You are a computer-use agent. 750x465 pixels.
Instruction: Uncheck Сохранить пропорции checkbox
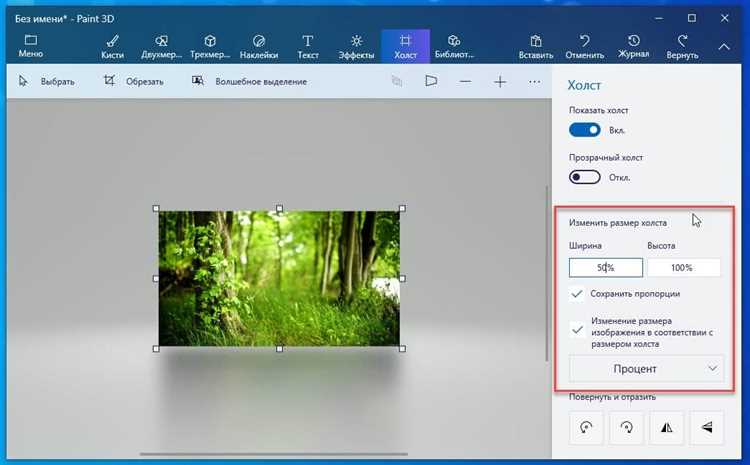[x=577, y=294]
